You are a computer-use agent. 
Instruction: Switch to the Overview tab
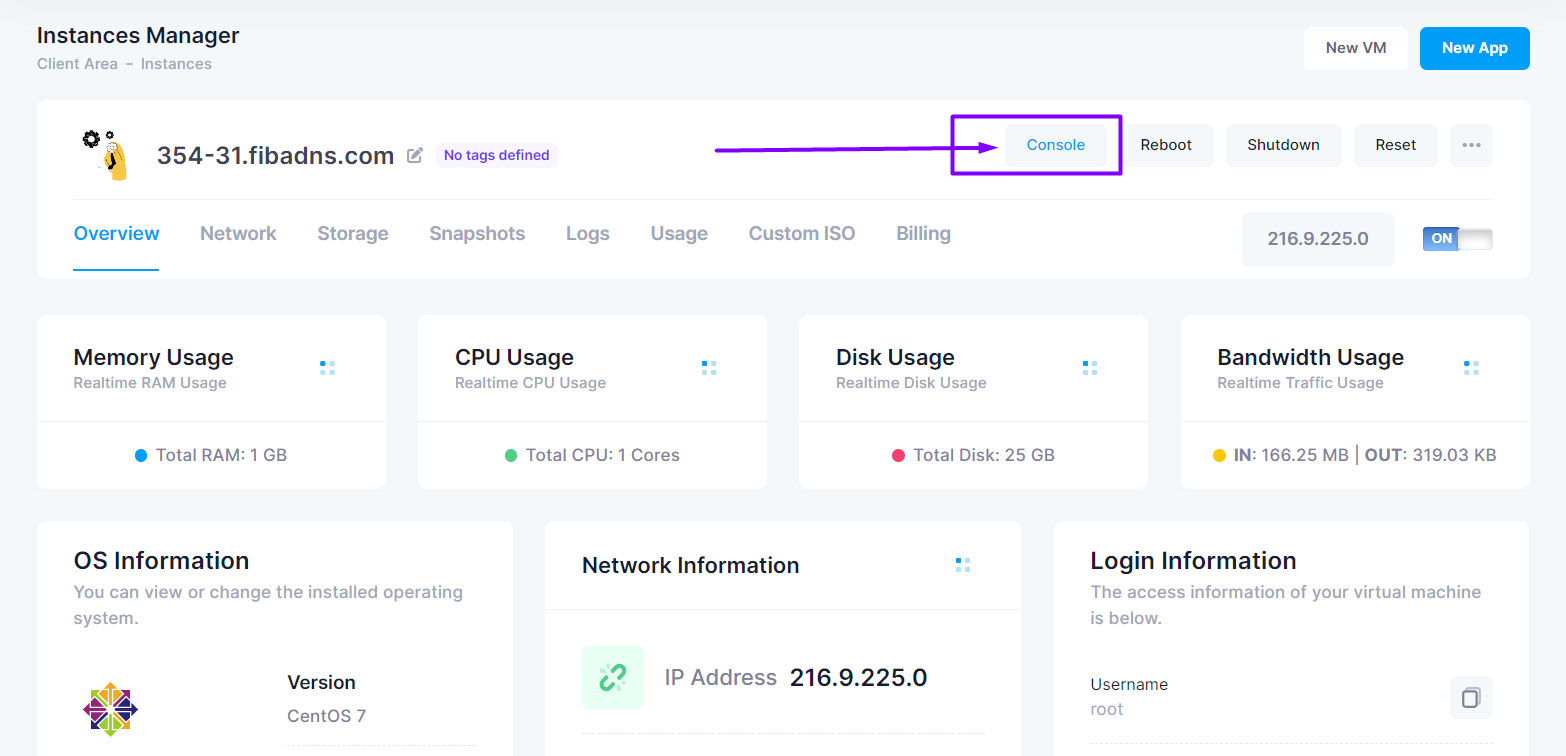[x=117, y=234]
